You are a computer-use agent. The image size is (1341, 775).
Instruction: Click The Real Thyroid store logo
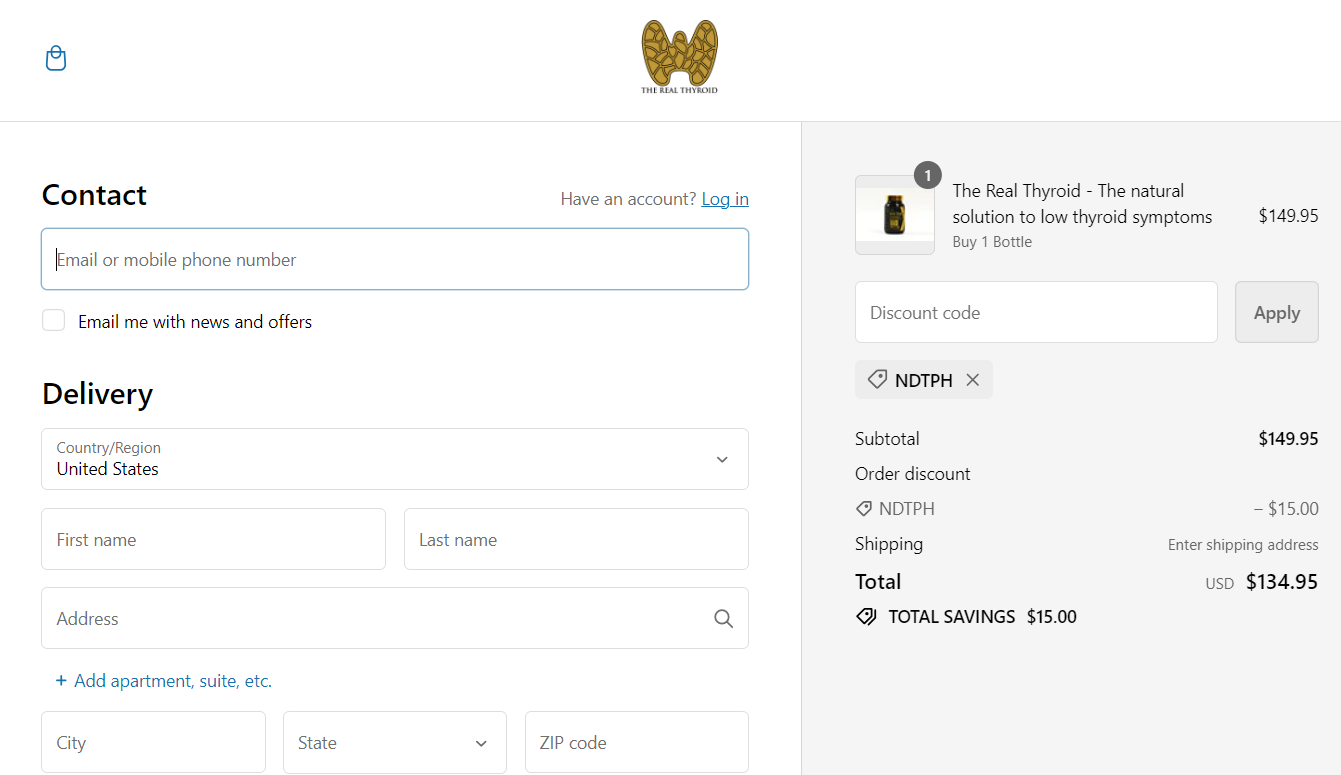(x=679, y=58)
